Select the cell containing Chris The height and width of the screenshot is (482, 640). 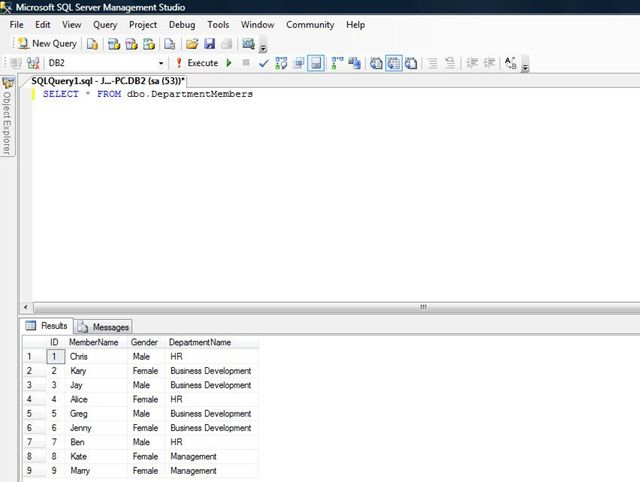[97, 356]
